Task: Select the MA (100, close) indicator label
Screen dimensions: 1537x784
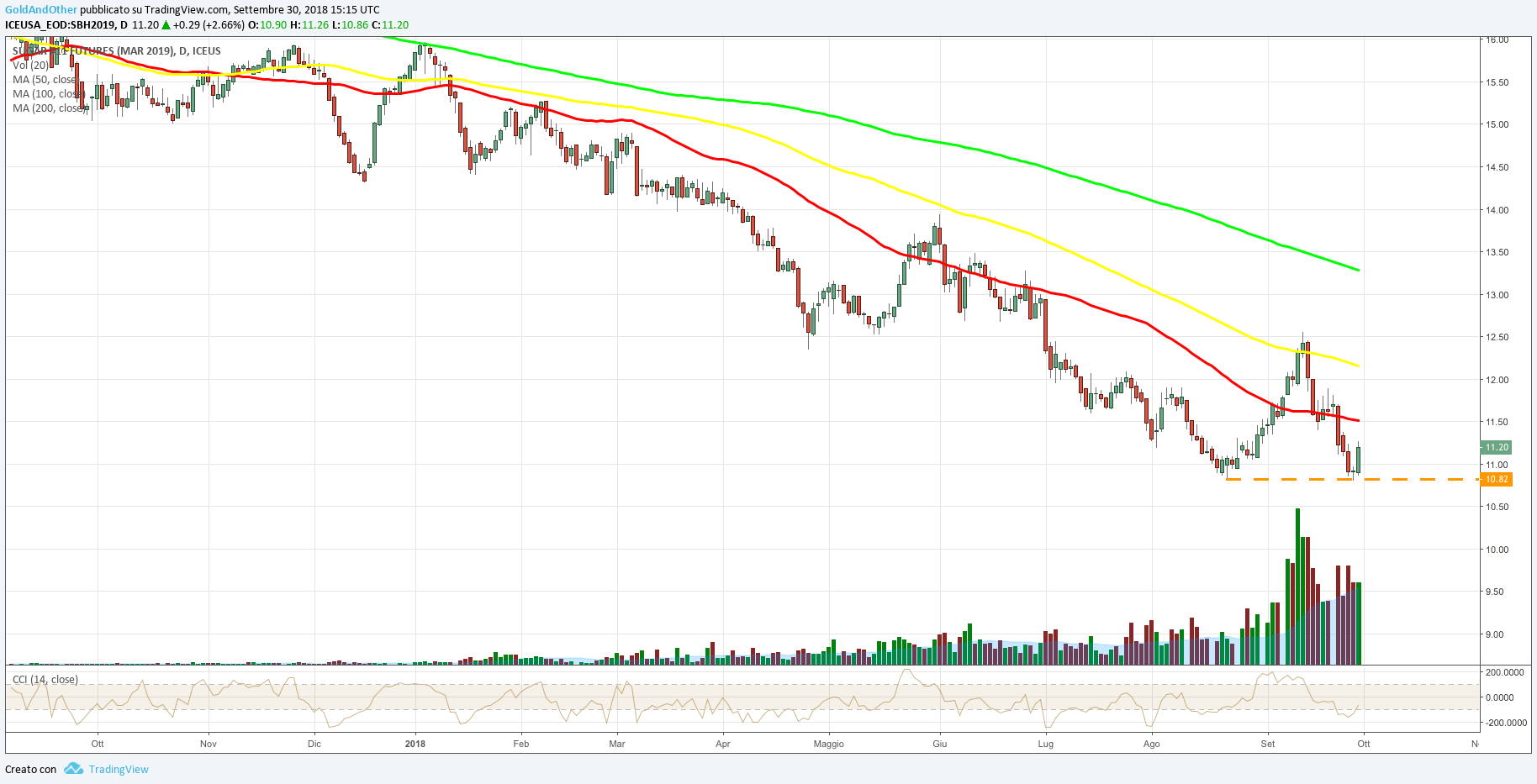Action: pos(47,94)
